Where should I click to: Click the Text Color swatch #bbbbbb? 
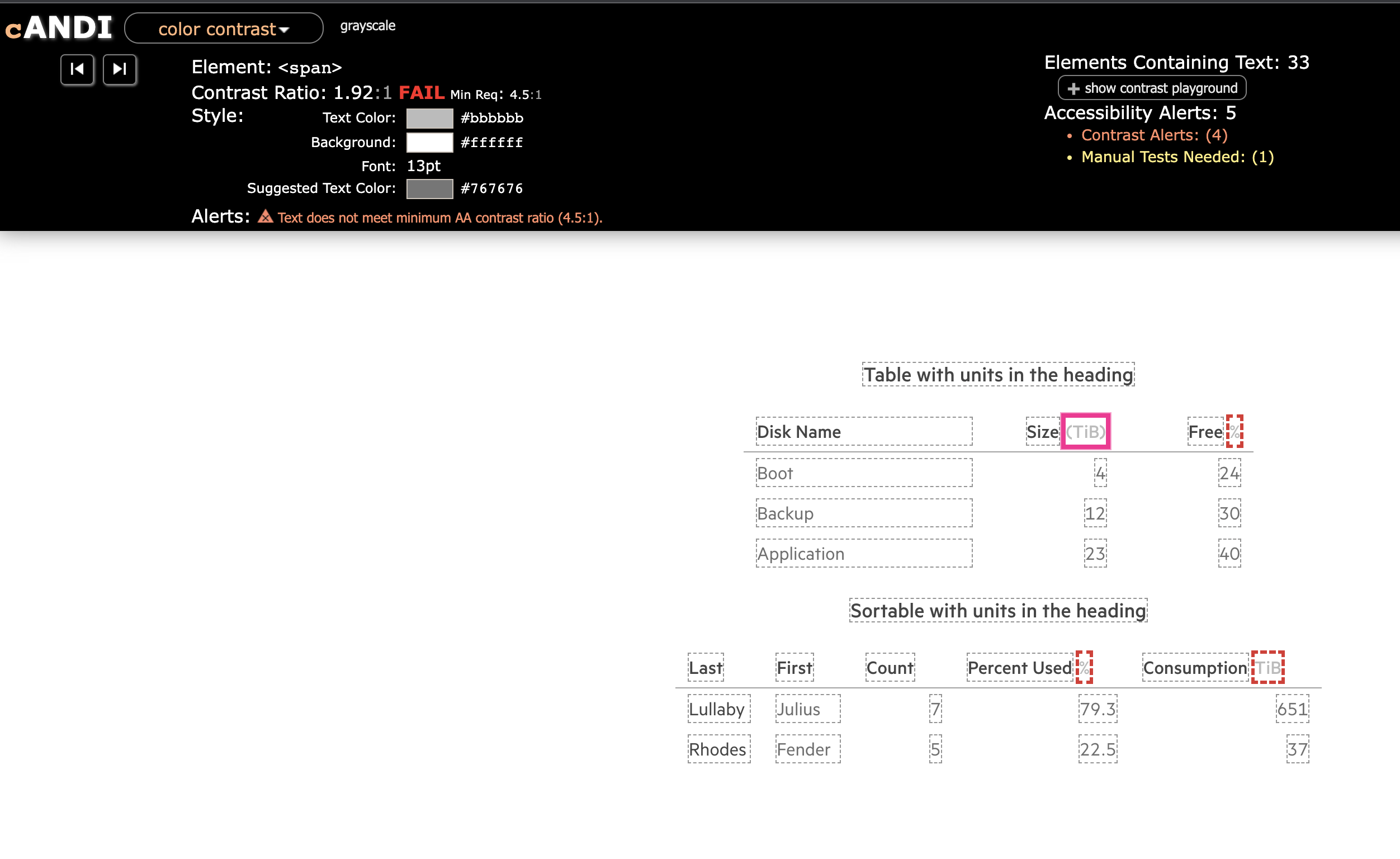[x=429, y=117]
